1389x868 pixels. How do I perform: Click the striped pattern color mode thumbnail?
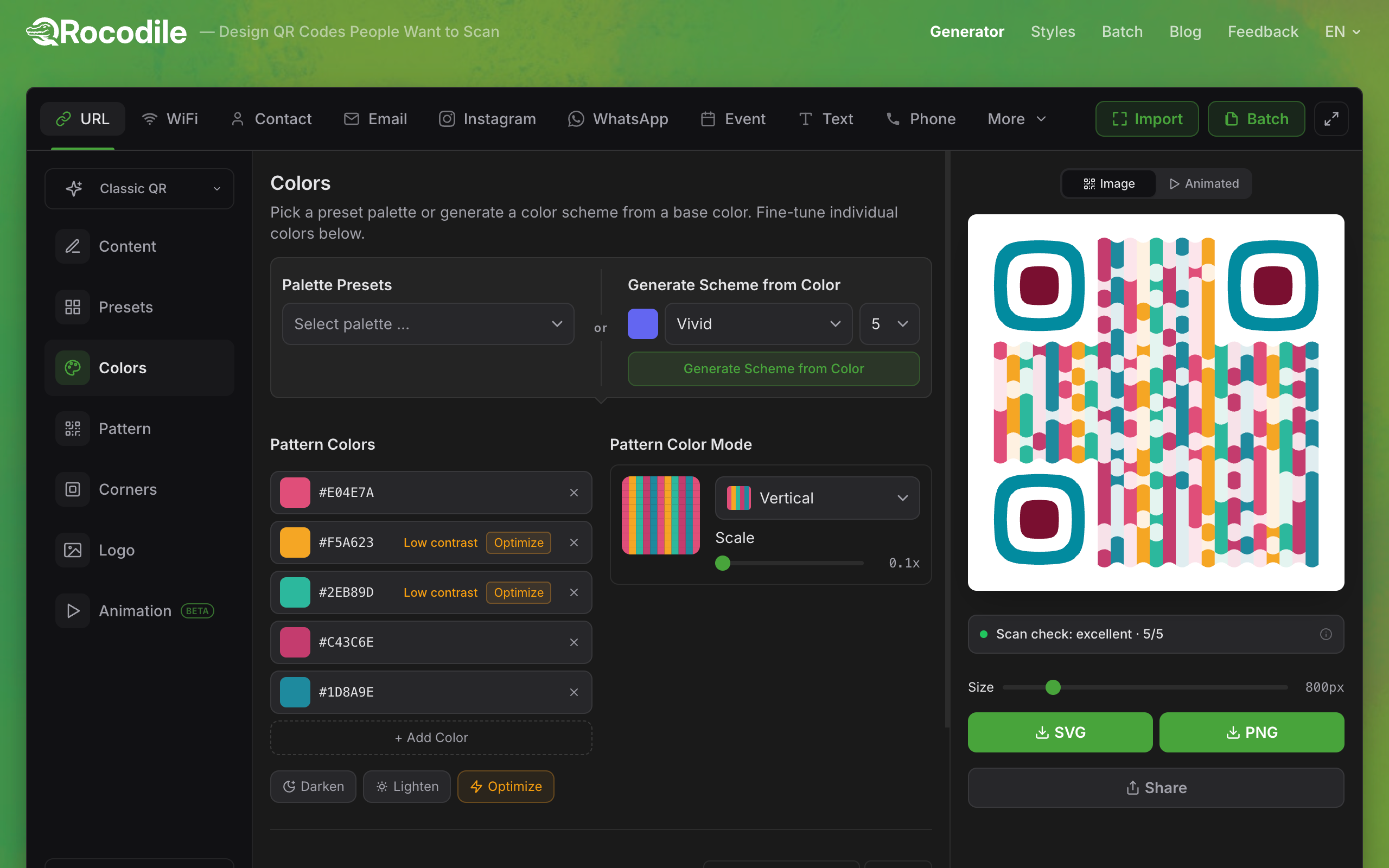pos(661,515)
